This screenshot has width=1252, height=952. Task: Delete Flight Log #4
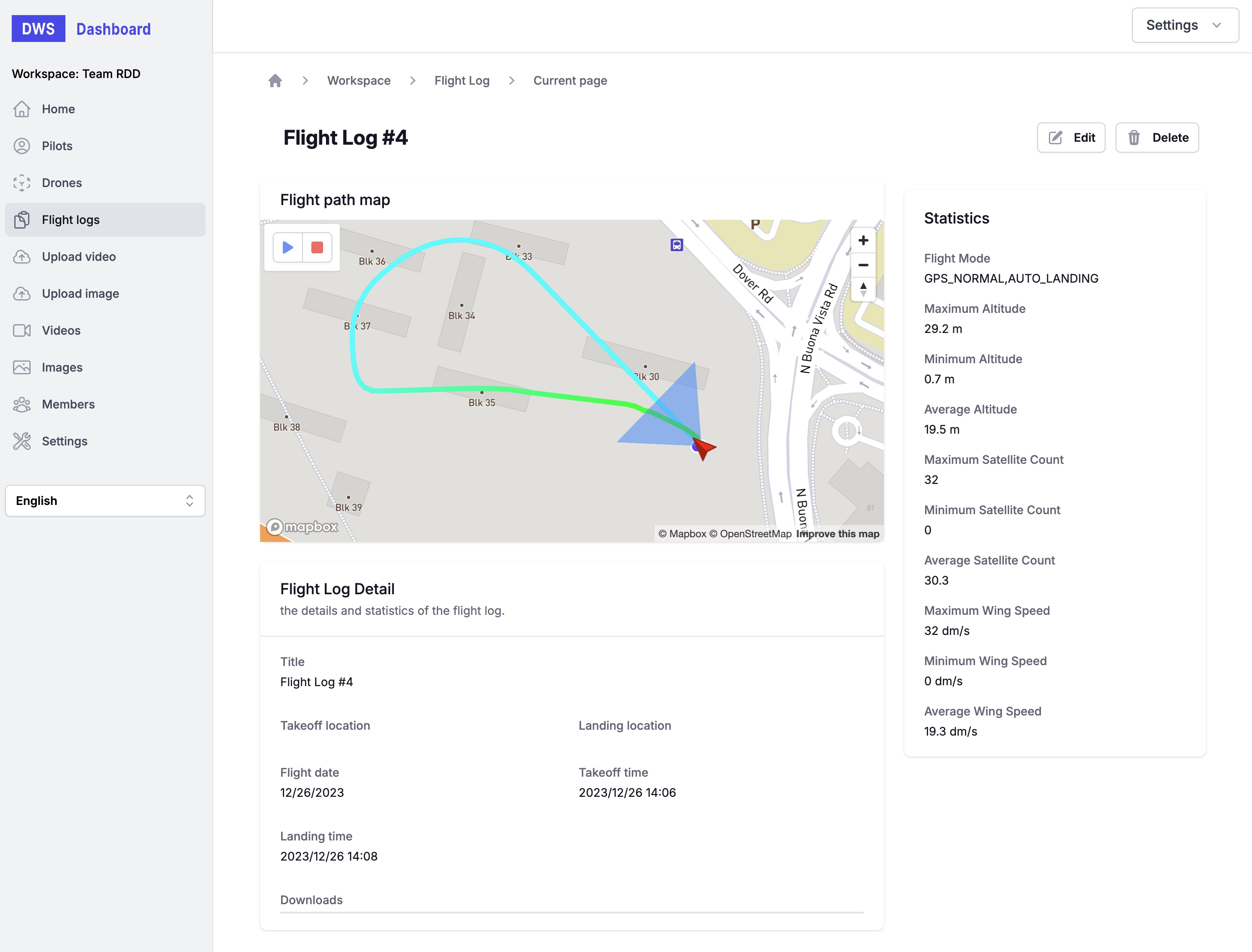[x=1157, y=138]
